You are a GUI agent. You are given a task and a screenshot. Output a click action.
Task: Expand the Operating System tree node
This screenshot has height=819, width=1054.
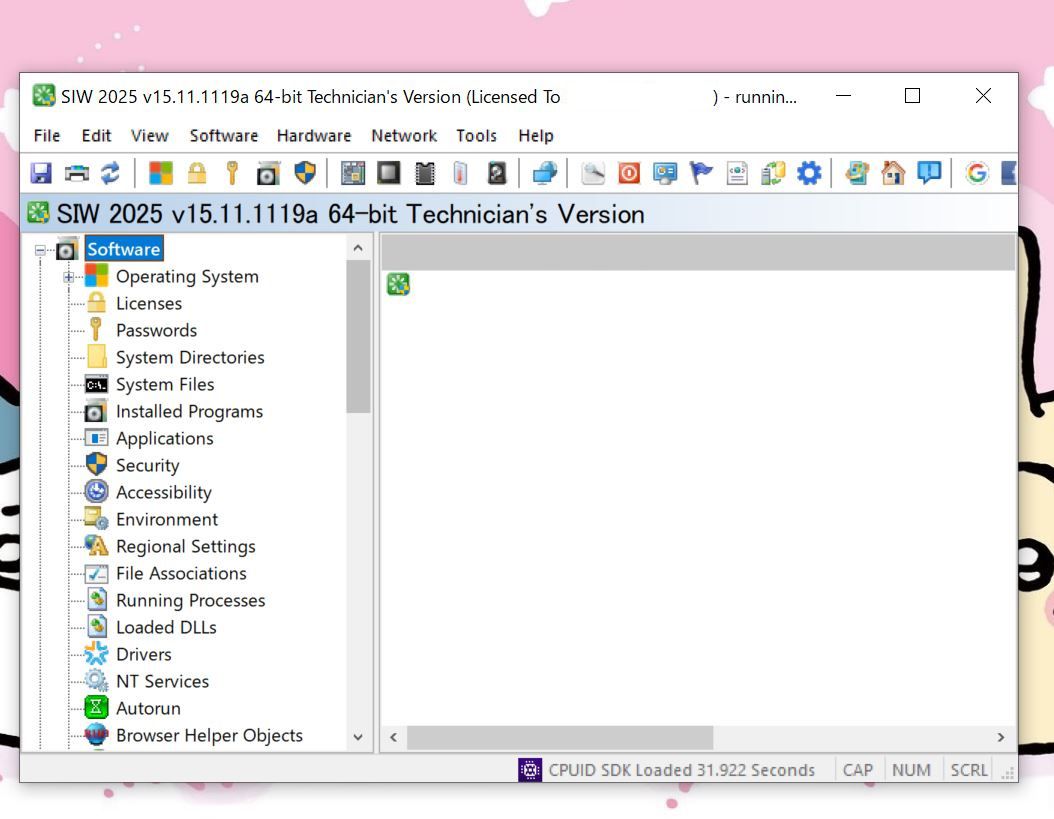(69, 277)
